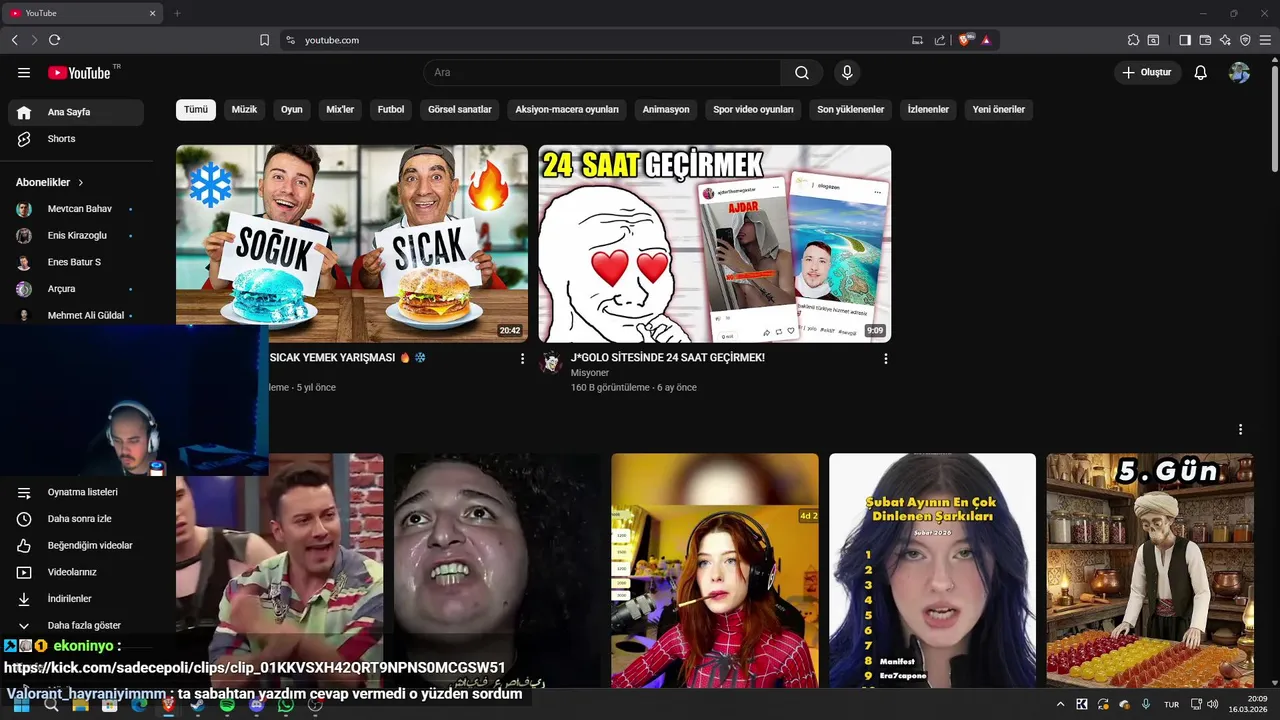Viewport: 1280px width, 720px height.
Task: Select the Spor video oyunları chip
Action: (x=753, y=110)
